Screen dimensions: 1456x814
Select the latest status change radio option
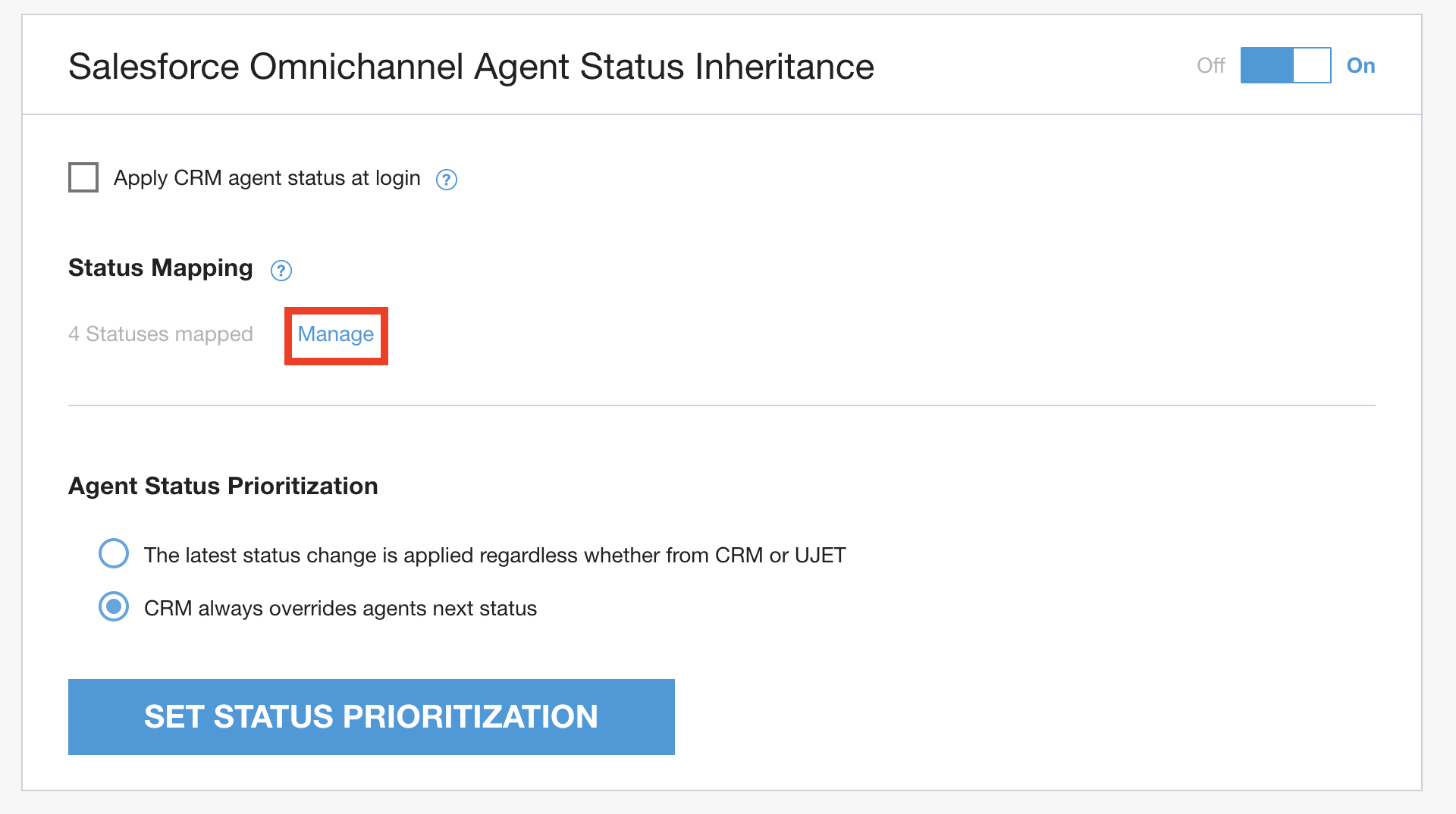point(114,553)
